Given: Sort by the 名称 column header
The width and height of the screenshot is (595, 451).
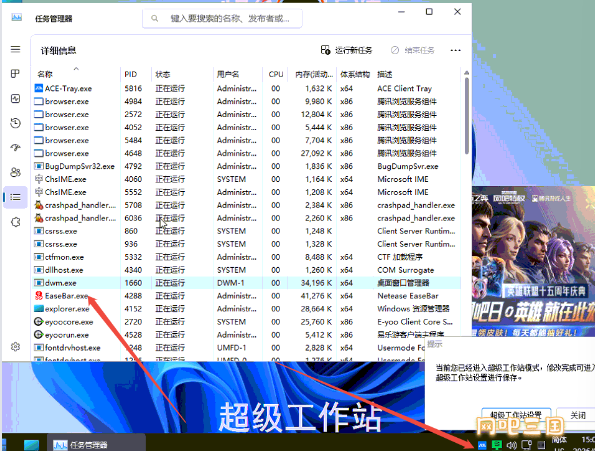Looking at the screenshot, I should (x=77, y=74).
